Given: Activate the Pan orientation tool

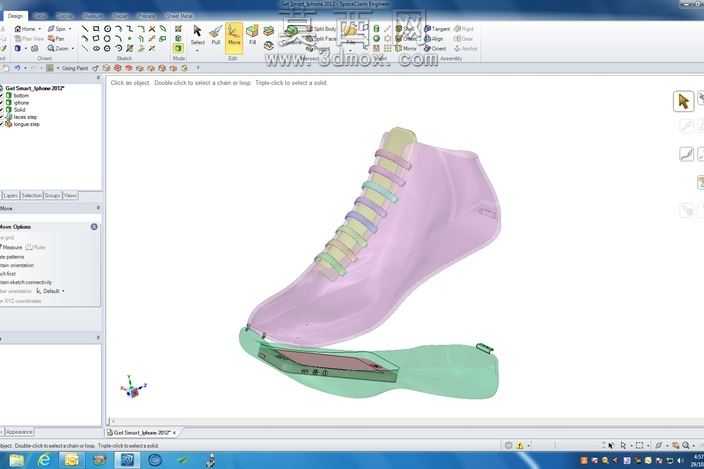Looking at the screenshot, I should (x=57, y=39).
